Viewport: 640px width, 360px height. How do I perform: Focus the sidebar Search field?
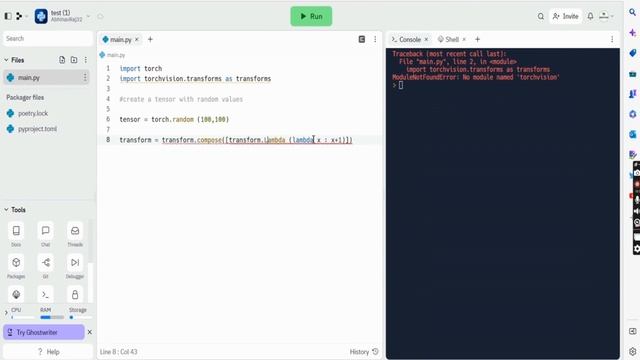click(x=48, y=38)
